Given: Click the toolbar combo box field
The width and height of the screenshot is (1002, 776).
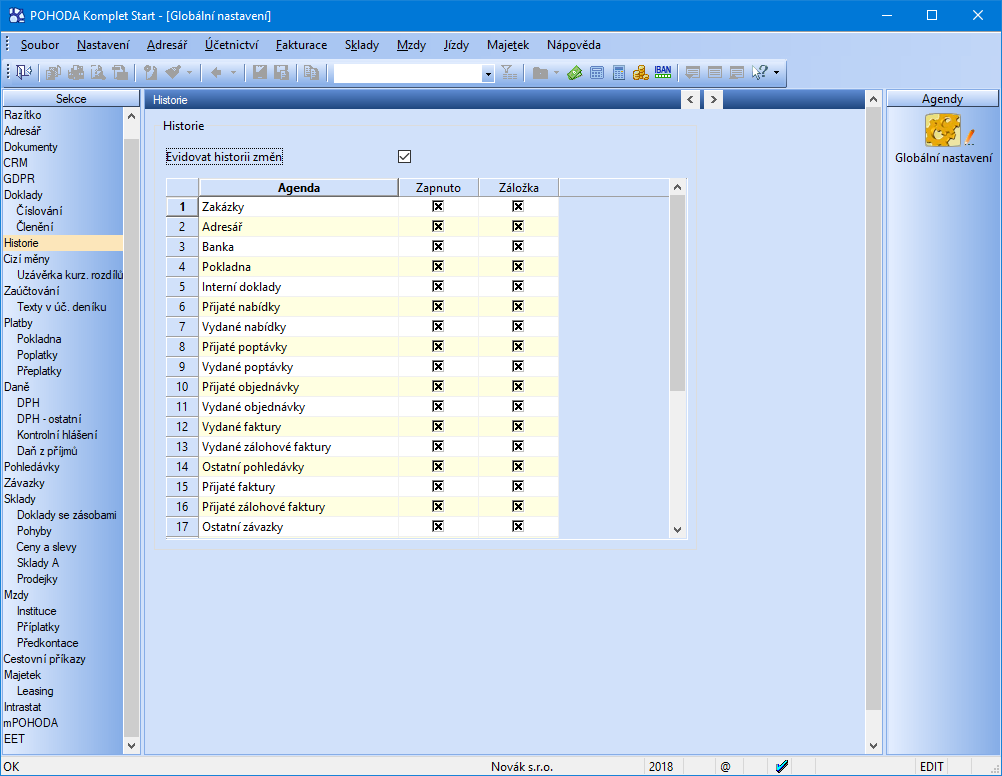Looking at the screenshot, I should click(x=408, y=74).
